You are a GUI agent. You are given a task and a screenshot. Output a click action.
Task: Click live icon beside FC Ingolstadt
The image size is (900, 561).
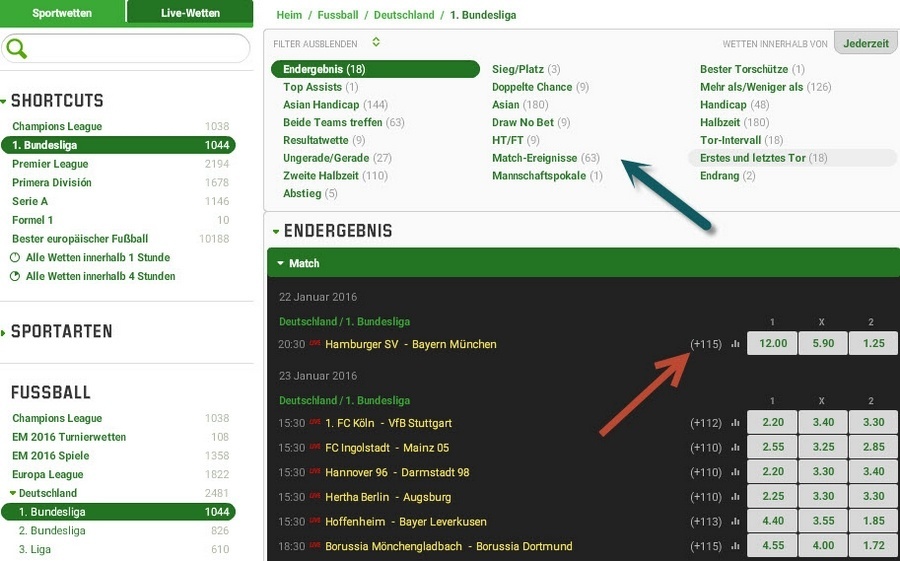pos(315,446)
